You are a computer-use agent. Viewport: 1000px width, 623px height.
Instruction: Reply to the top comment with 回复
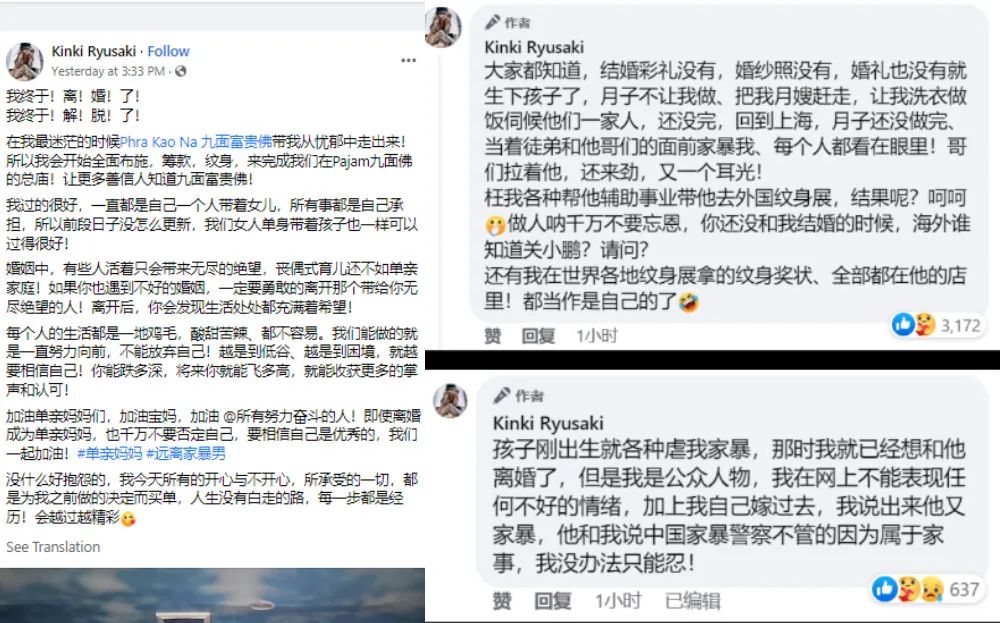538,335
